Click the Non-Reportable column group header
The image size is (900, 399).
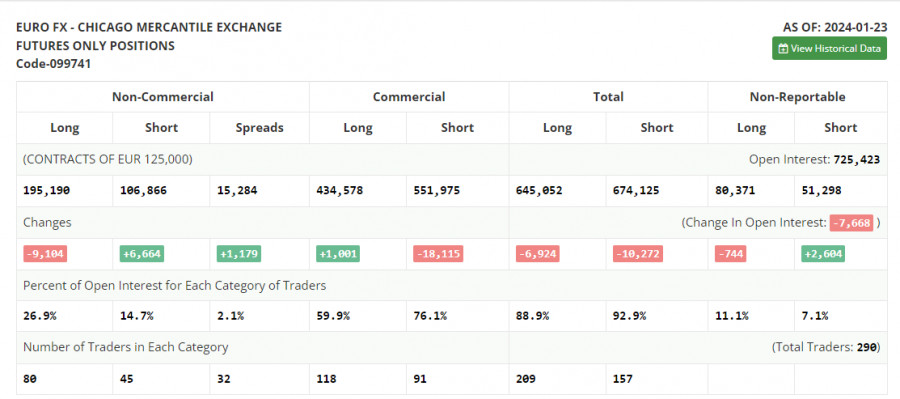797,96
